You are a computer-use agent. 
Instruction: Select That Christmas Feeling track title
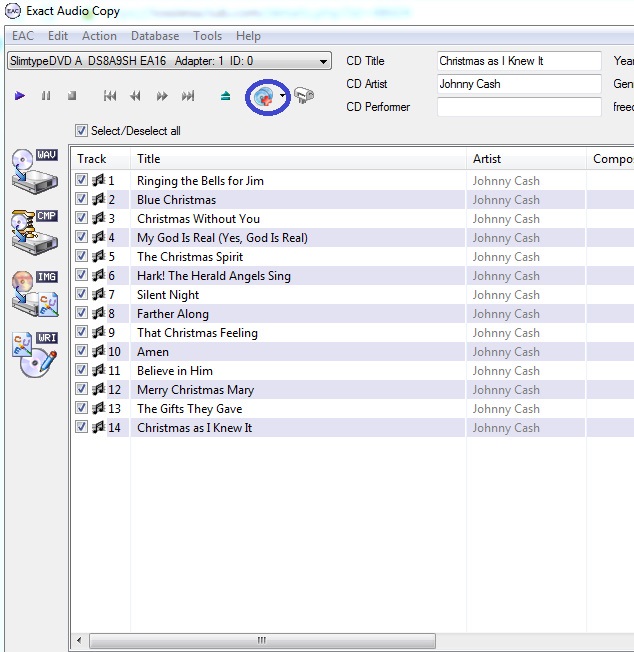point(197,333)
